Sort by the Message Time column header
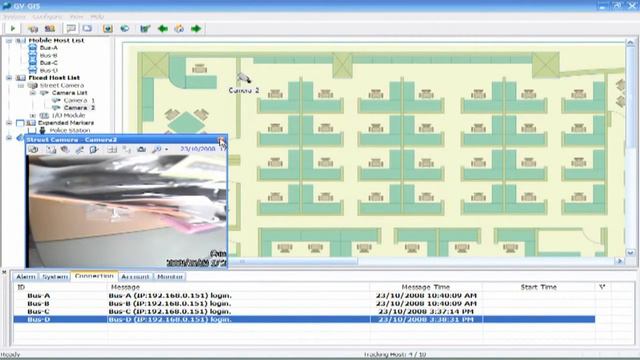Screen dimensions: 640x360 click(426, 287)
